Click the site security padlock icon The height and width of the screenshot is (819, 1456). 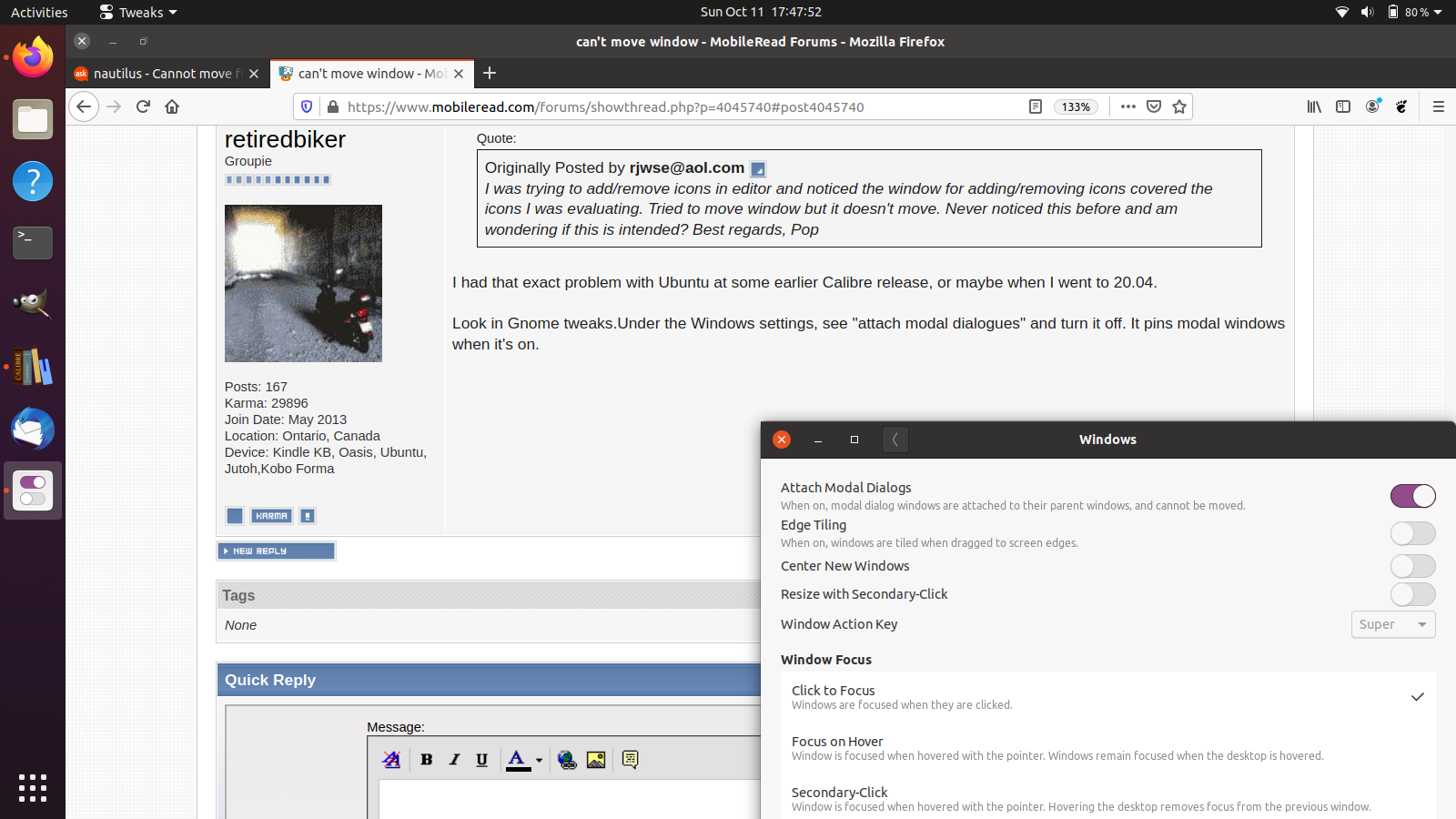(x=333, y=106)
